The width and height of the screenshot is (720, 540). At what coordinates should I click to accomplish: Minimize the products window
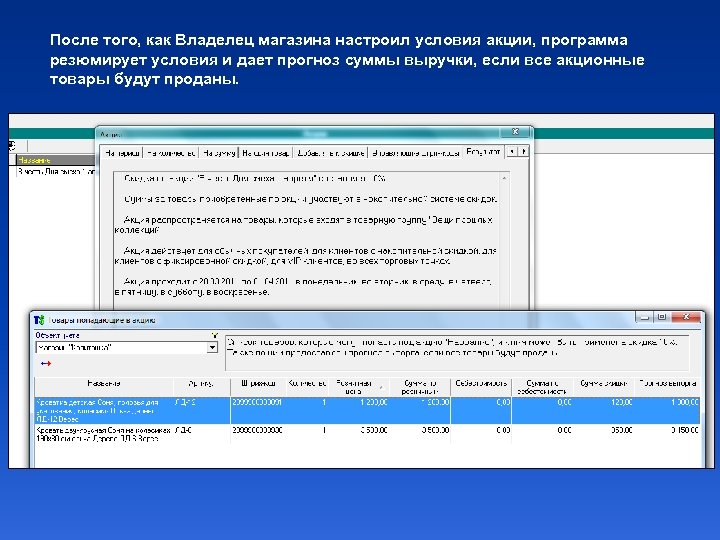click(645, 317)
